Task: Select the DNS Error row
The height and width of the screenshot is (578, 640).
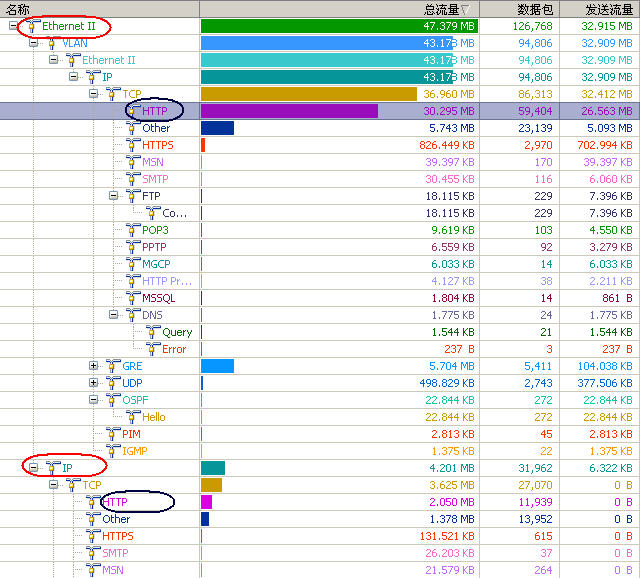Action: pyautogui.click(x=173, y=349)
